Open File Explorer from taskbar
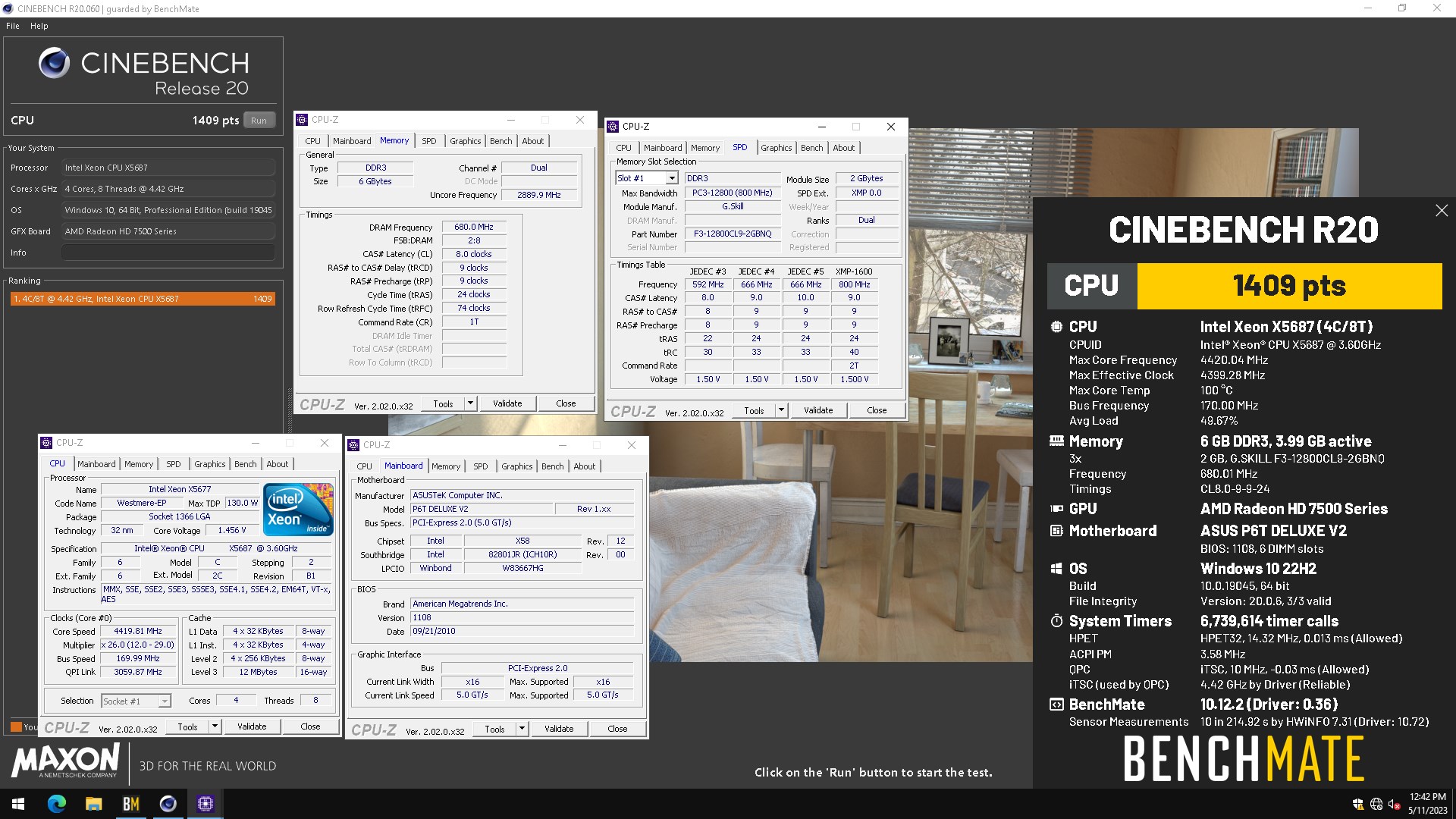The width and height of the screenshot is (1456, 819). click(93, 804)
